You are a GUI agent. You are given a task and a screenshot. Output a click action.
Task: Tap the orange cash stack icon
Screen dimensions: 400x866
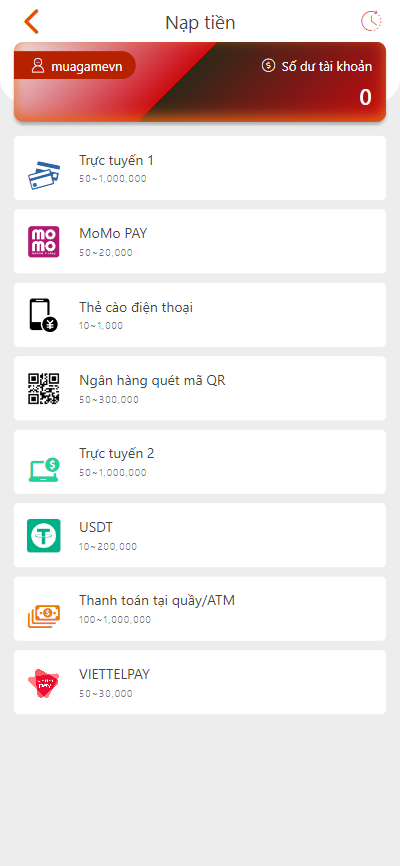pos(44,616)
